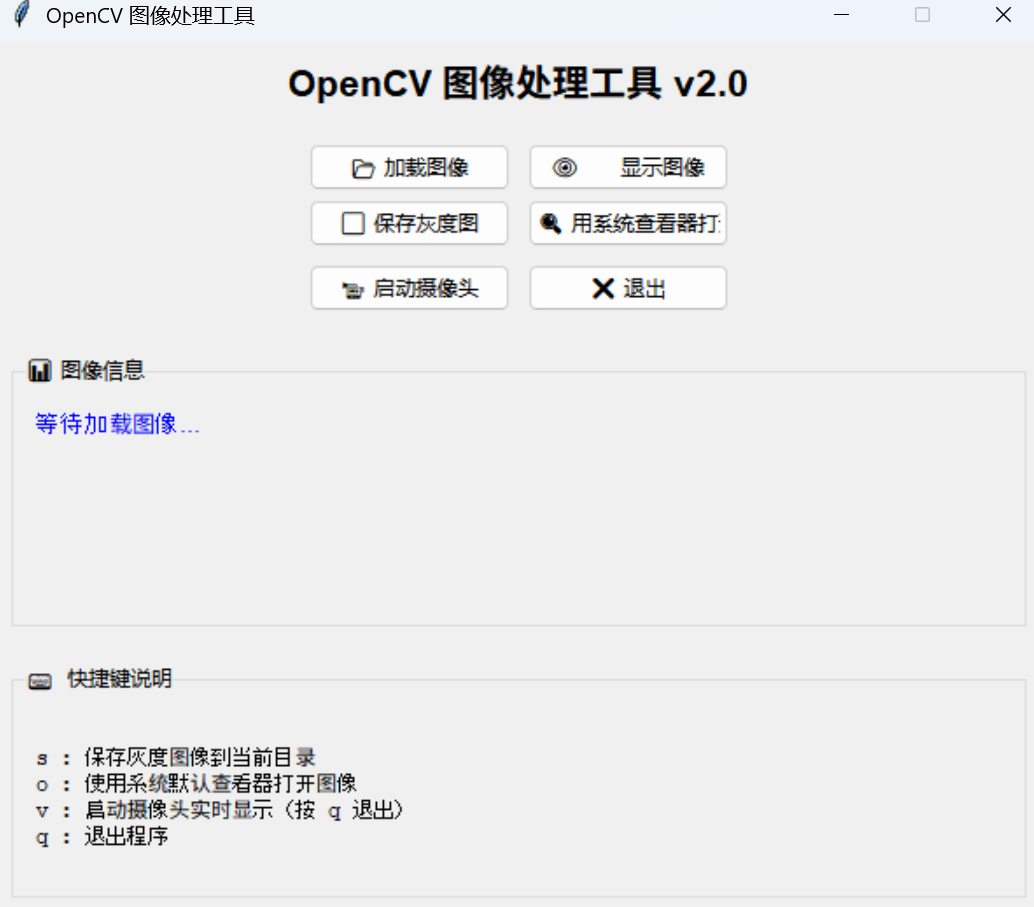Click the 加载图像 (load image) button
The image size is (1034, 907).
[410, 168]
